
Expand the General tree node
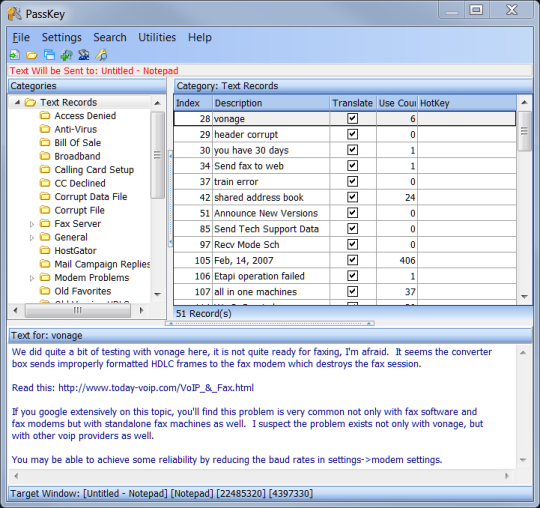tap(32, 238)
